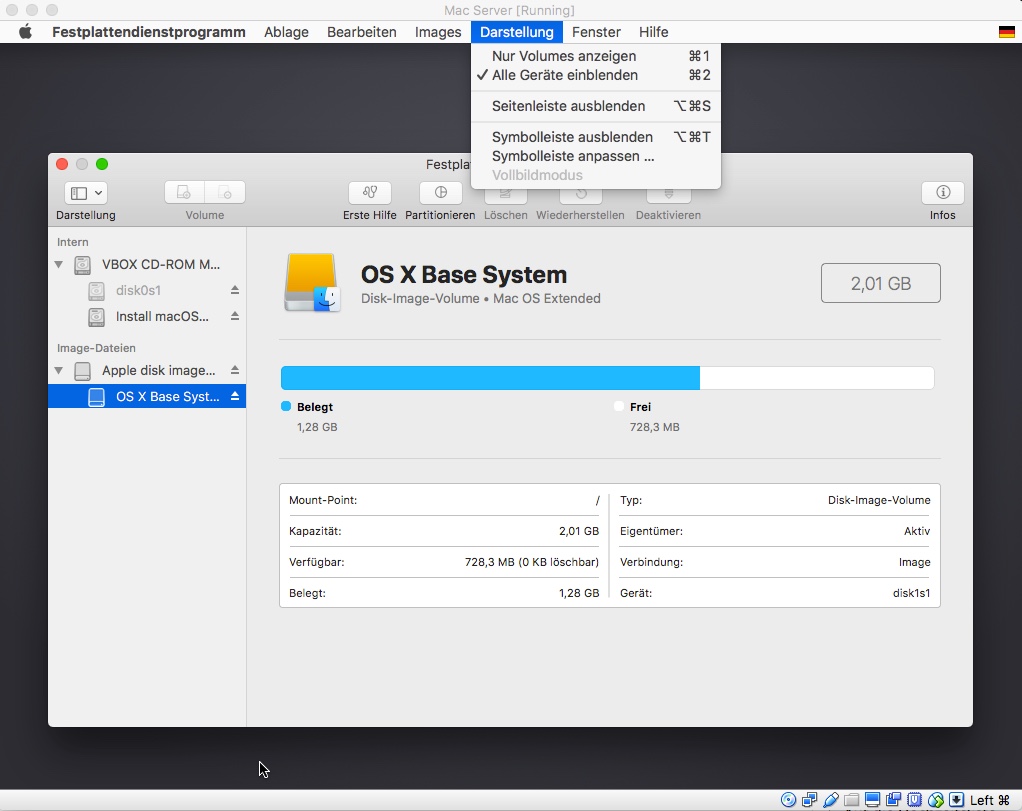Open the Hilfe menu
The image size is (1022, 811).
tap(653, 32)
